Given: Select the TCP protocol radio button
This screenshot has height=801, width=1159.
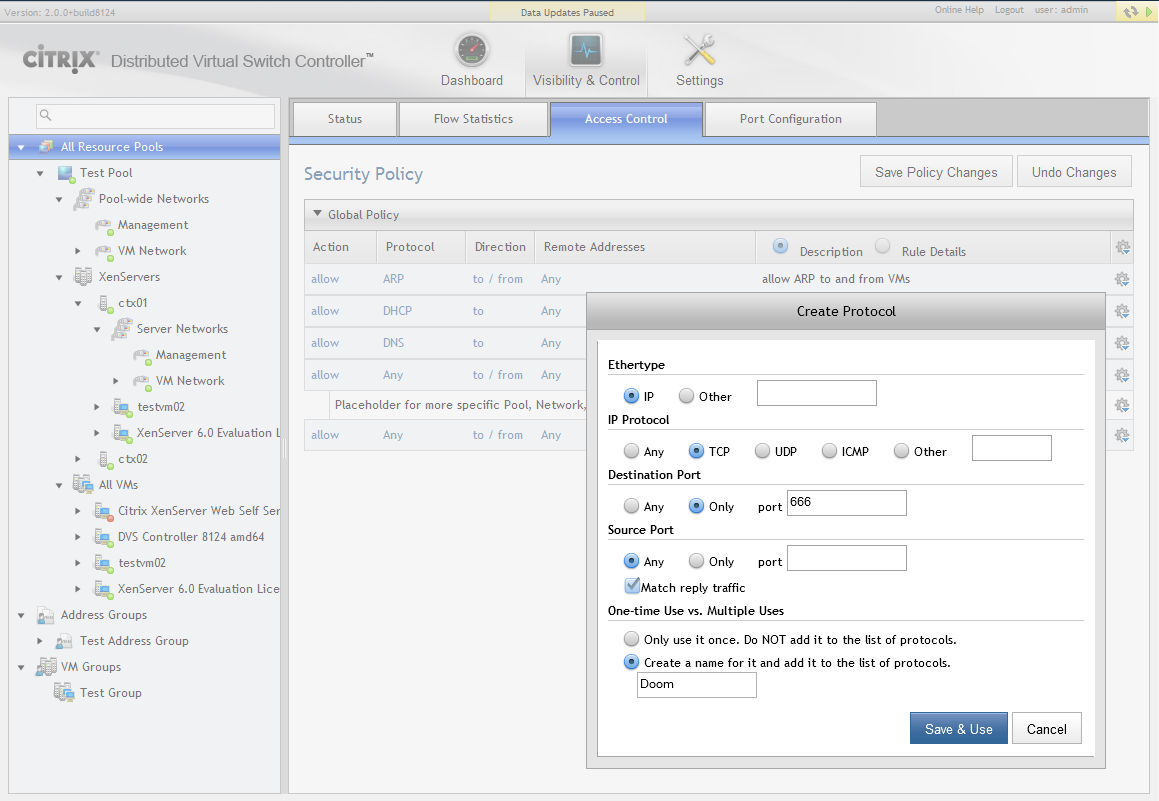Looking at the screenshot, I should [696, 451].
